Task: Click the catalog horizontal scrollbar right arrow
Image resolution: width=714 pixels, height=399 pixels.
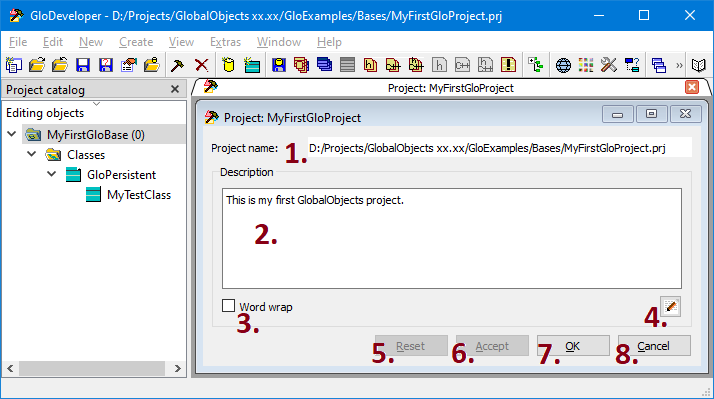Action: pos(178,368)
